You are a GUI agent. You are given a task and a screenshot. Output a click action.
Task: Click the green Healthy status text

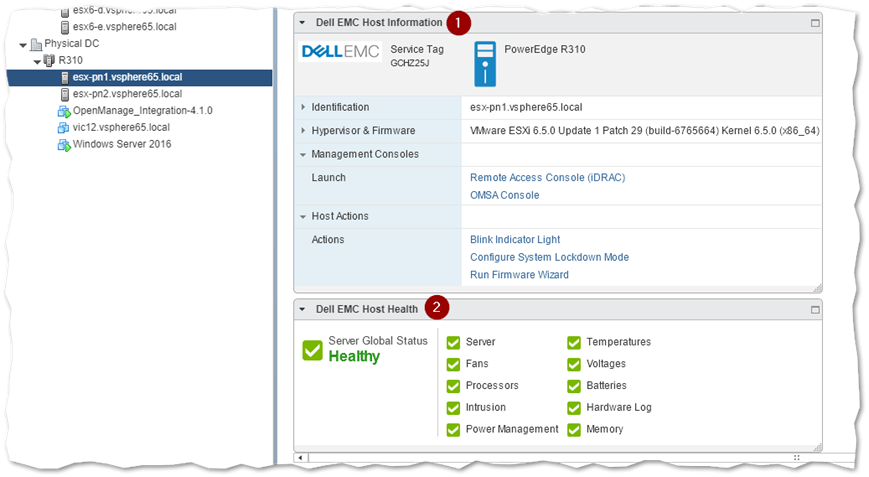click(354, 356)
